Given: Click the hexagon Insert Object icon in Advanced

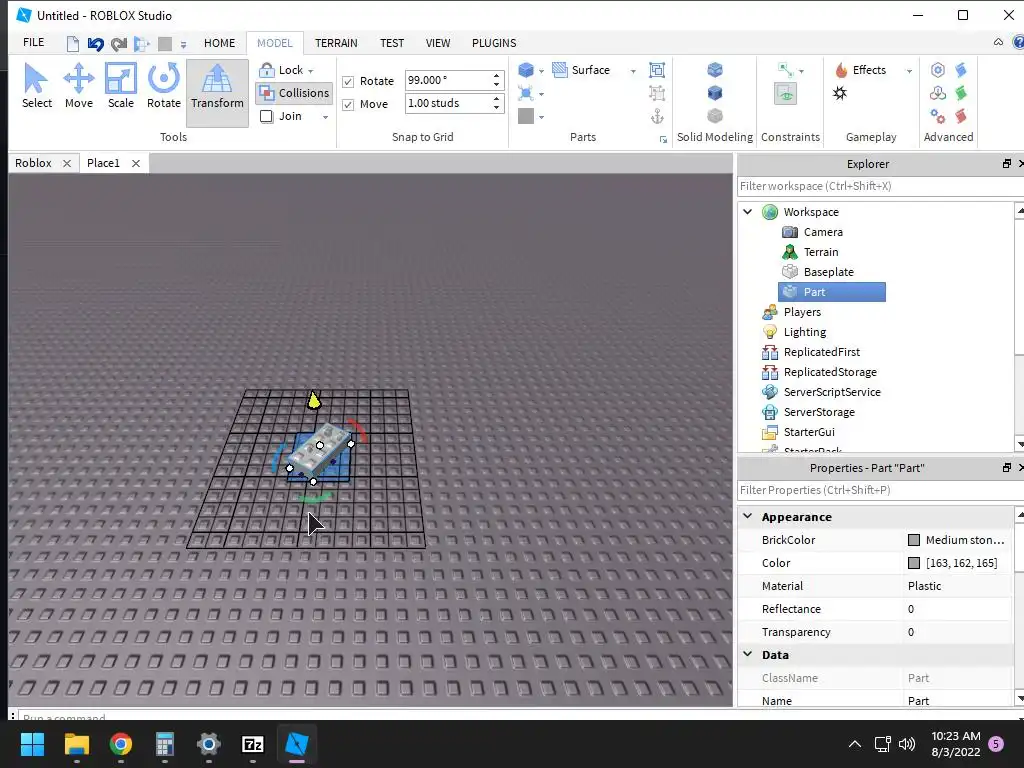Looking at the screenshot, I should [938, 70].
